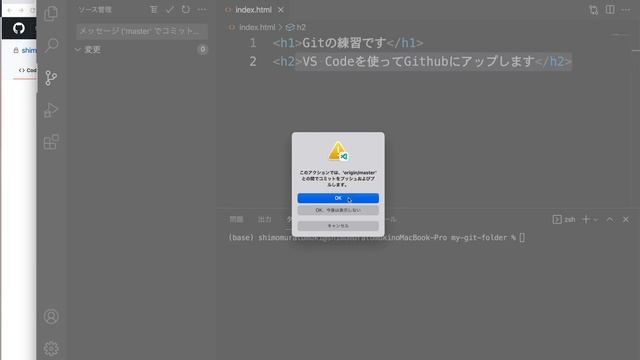The height and width of the screenshot is (360, 640).
Task: Open the Search view in activity bar
Action: point(51,45)
